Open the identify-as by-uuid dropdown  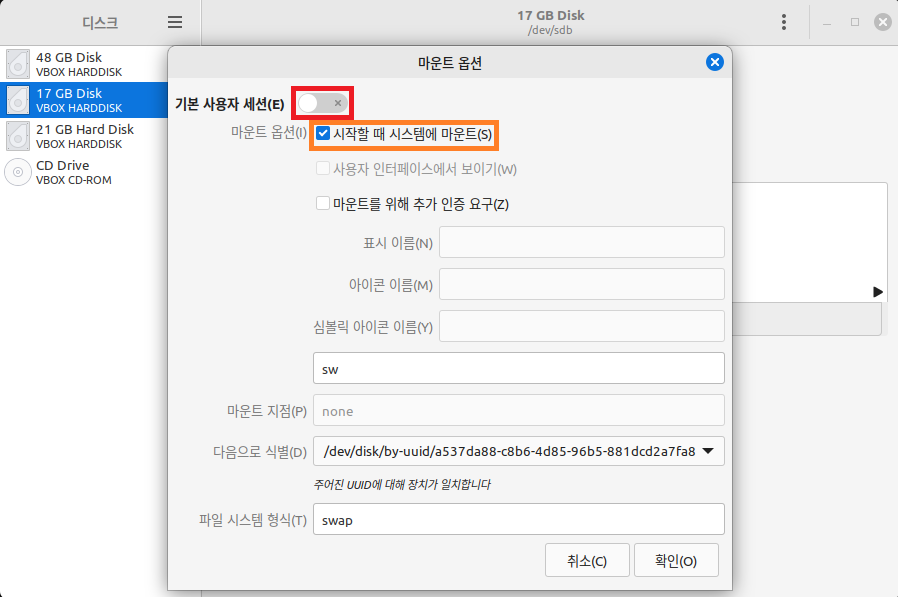[x=518, y=451]
